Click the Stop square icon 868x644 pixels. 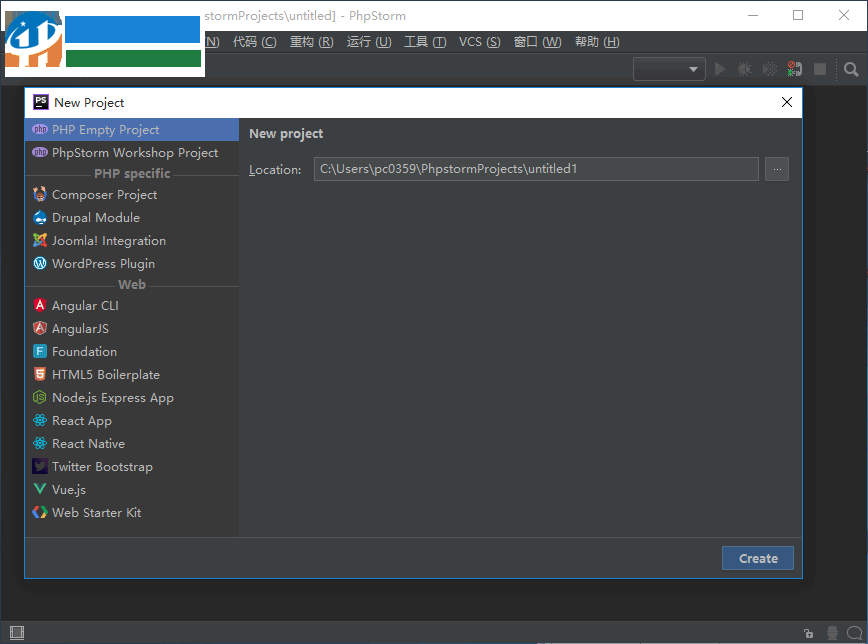[x=820, y=69]
